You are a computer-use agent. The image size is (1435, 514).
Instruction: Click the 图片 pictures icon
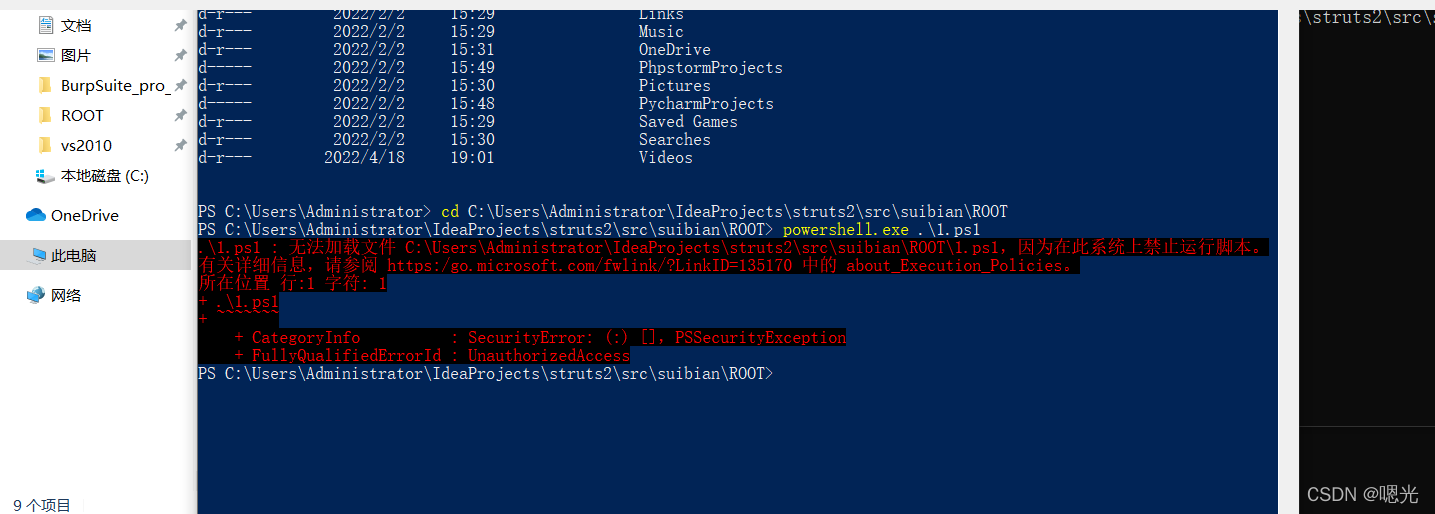pos(45,55)
